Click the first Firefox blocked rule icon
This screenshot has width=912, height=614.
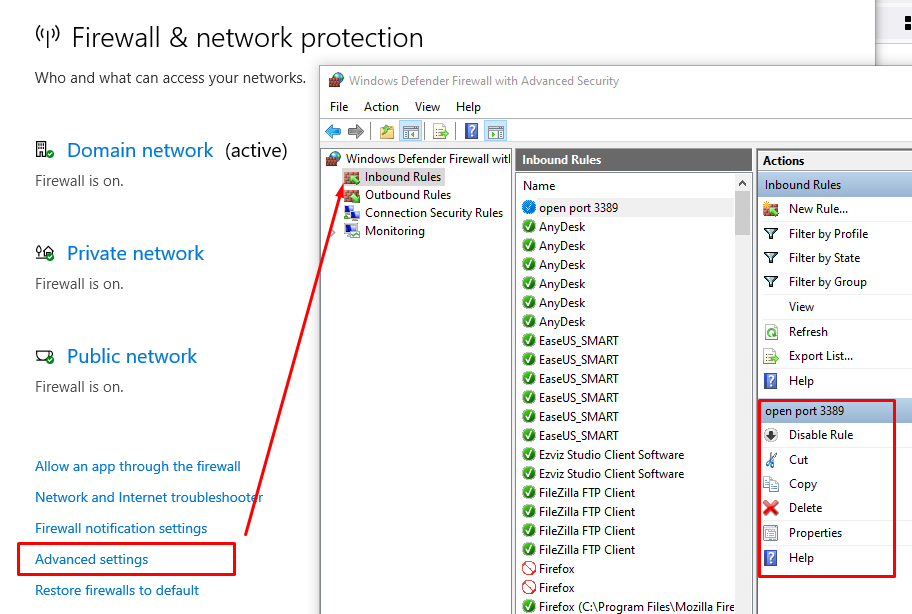pyautogui.click(x=529, y=569)
